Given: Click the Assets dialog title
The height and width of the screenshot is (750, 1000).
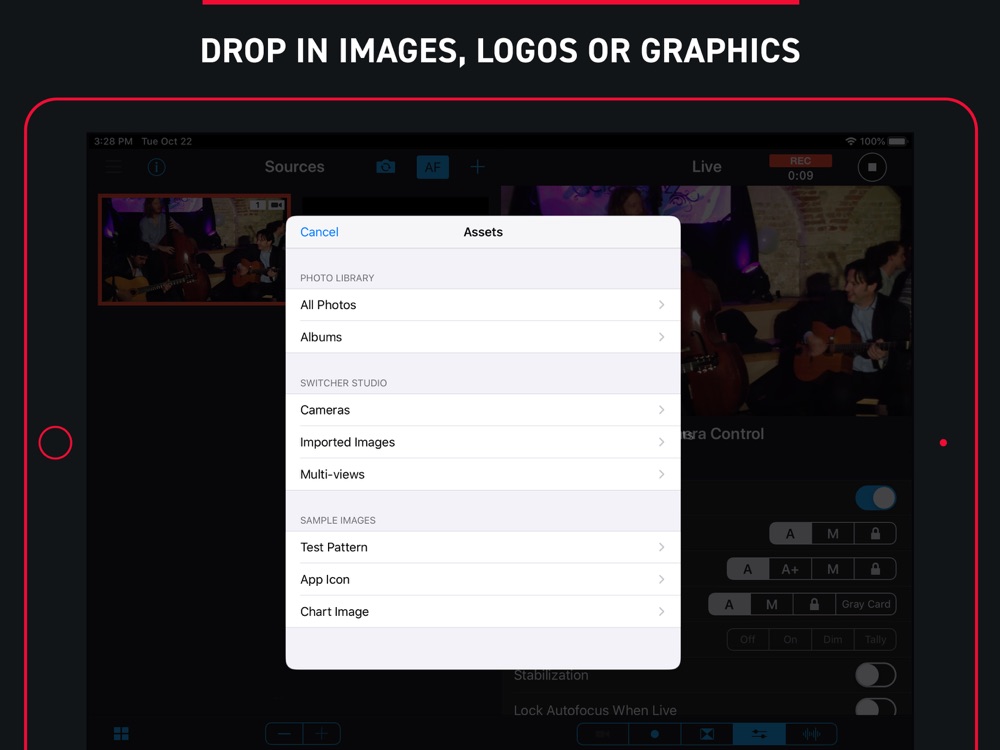Looking at the screenshot, I should [x=483, y=232].
